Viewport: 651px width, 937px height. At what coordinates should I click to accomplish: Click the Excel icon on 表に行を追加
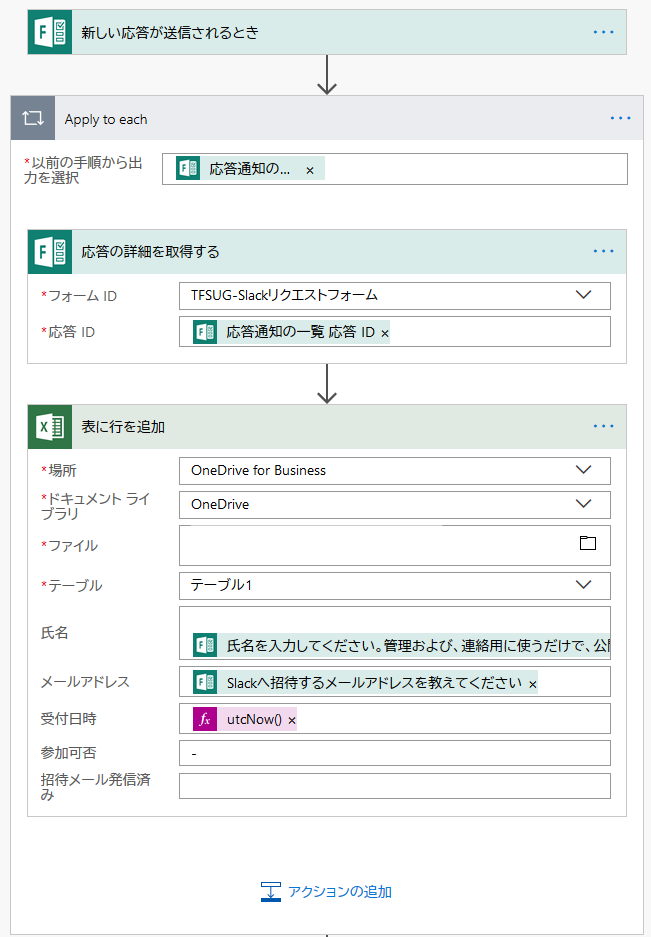pyautogui.click(x=50, y=427)
